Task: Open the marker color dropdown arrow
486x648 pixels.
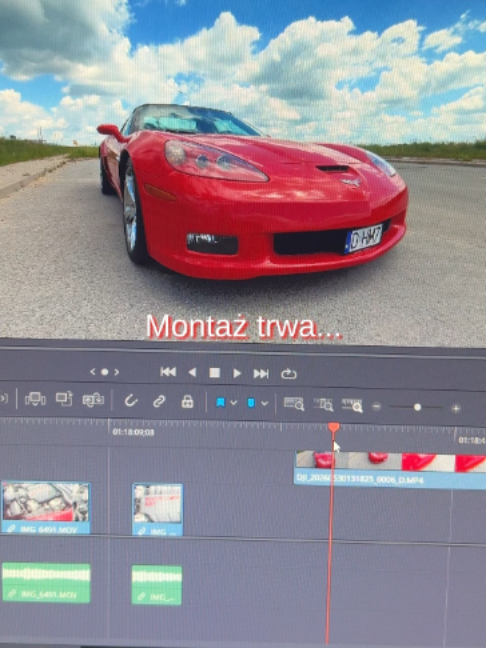Action: click(x=264, y=403)
